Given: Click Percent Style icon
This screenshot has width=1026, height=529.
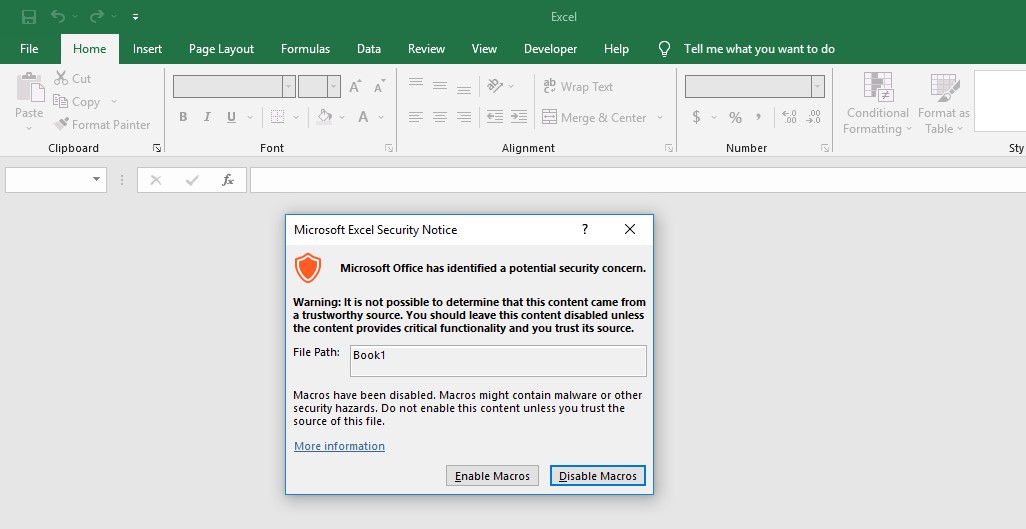Looking at the screenshot, I should pyautogui.click(x=735, y=117).
